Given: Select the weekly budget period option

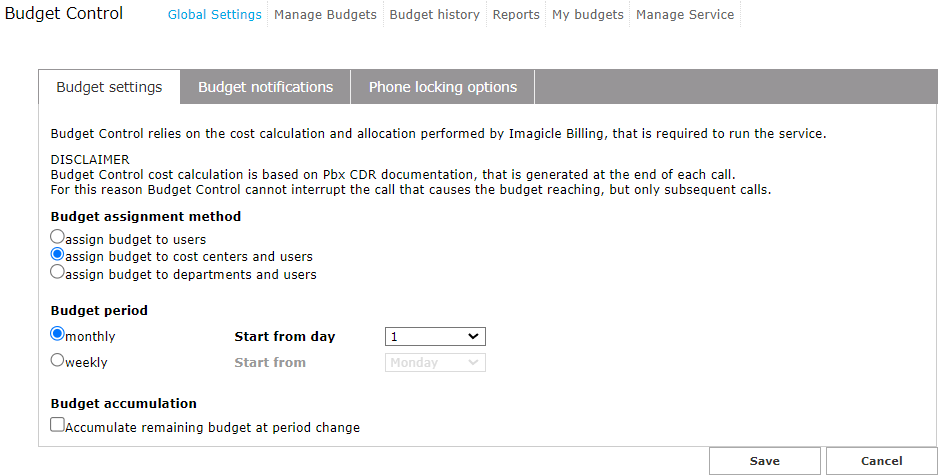Looking at the screenshot, I should 58,360.
